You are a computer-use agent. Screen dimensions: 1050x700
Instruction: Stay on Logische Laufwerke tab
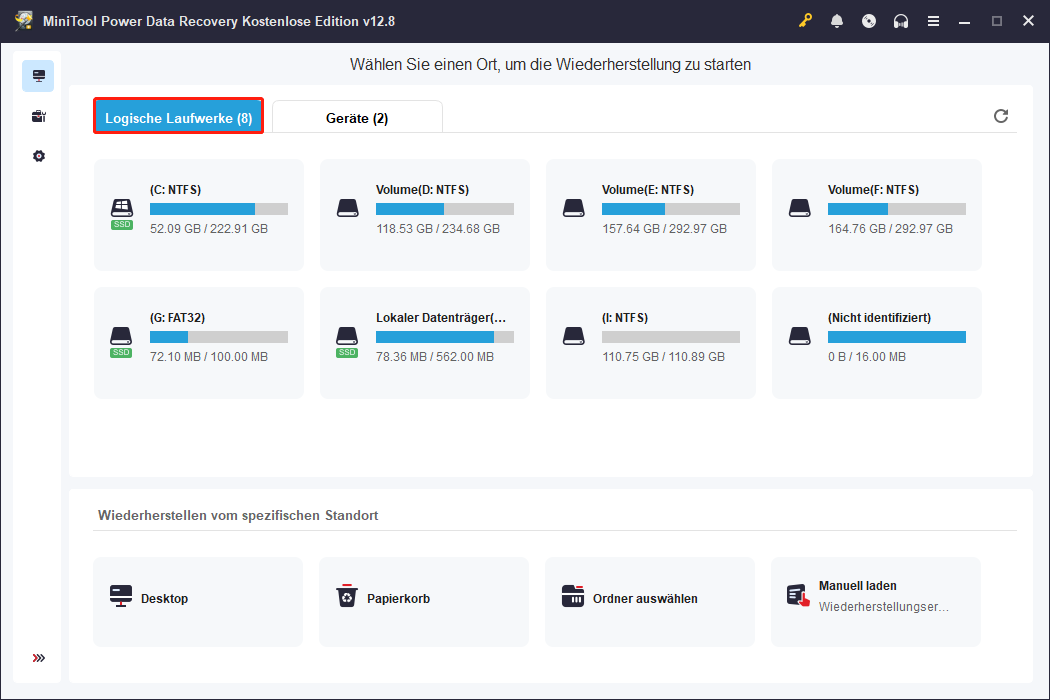[x=178, y=117]
